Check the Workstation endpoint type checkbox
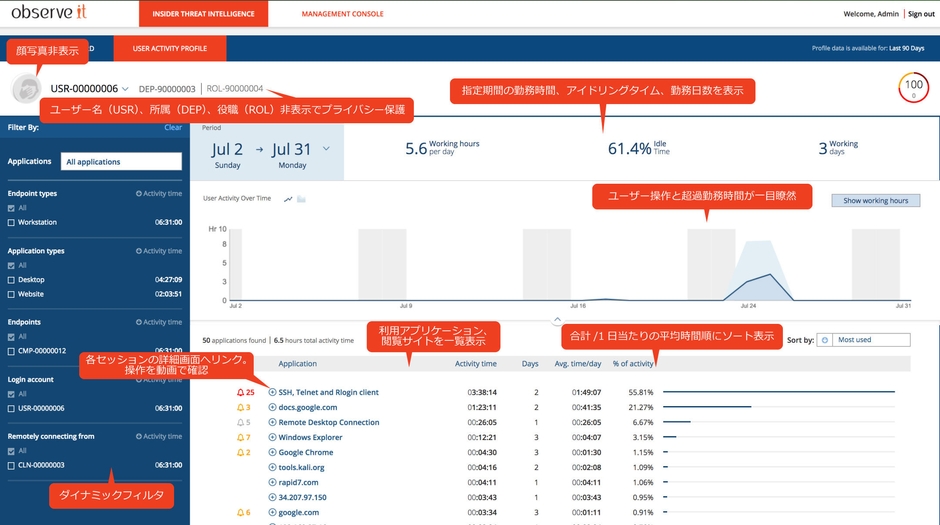This screenshot has height=525, width=940. 11,222
